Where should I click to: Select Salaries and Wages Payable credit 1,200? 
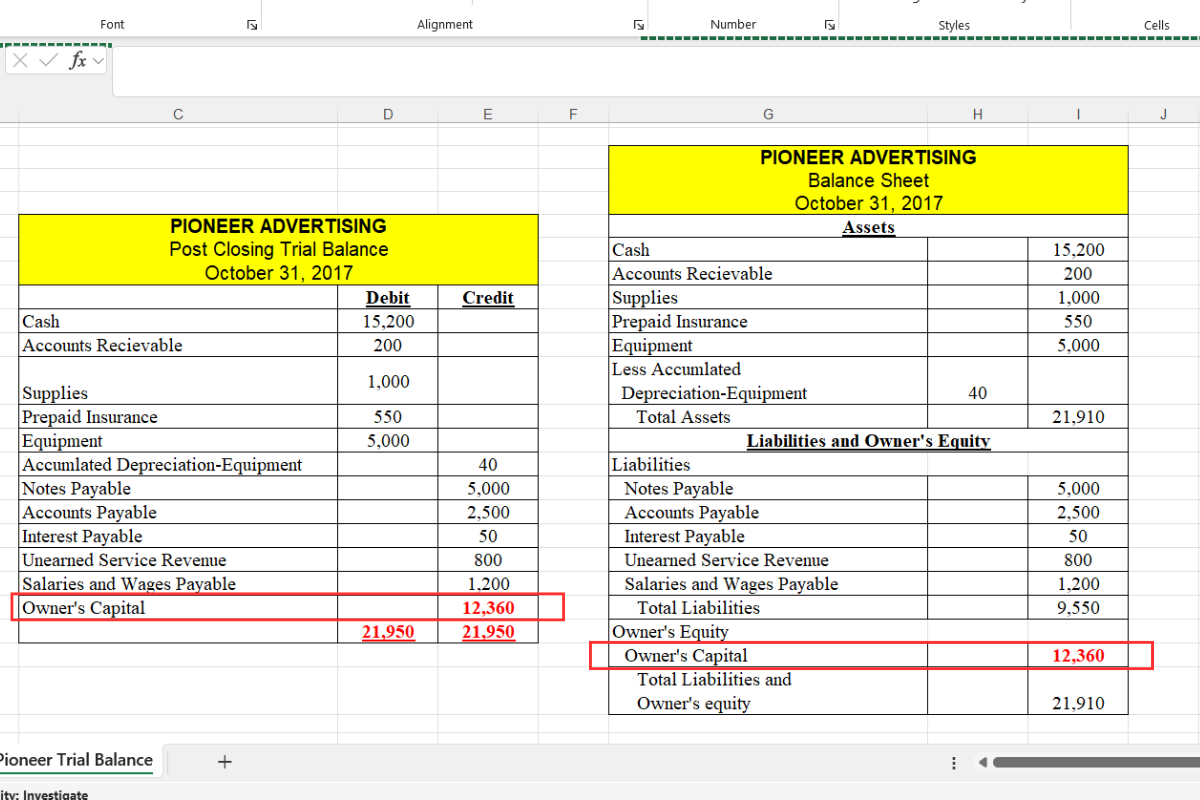click(x=488, y=584)
